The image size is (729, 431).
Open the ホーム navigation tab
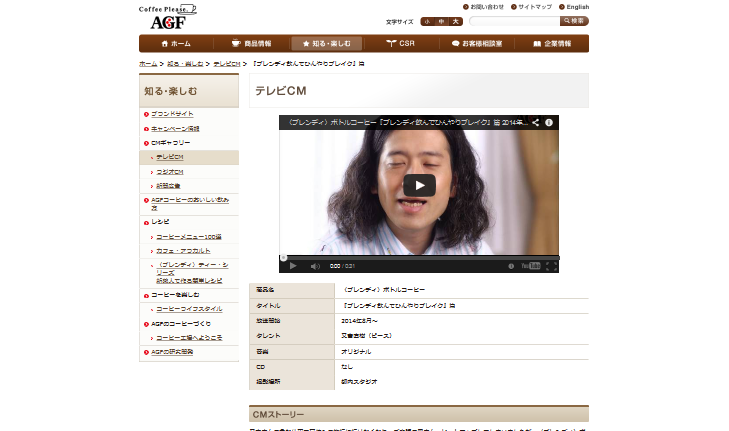click(x=176, y=44)
